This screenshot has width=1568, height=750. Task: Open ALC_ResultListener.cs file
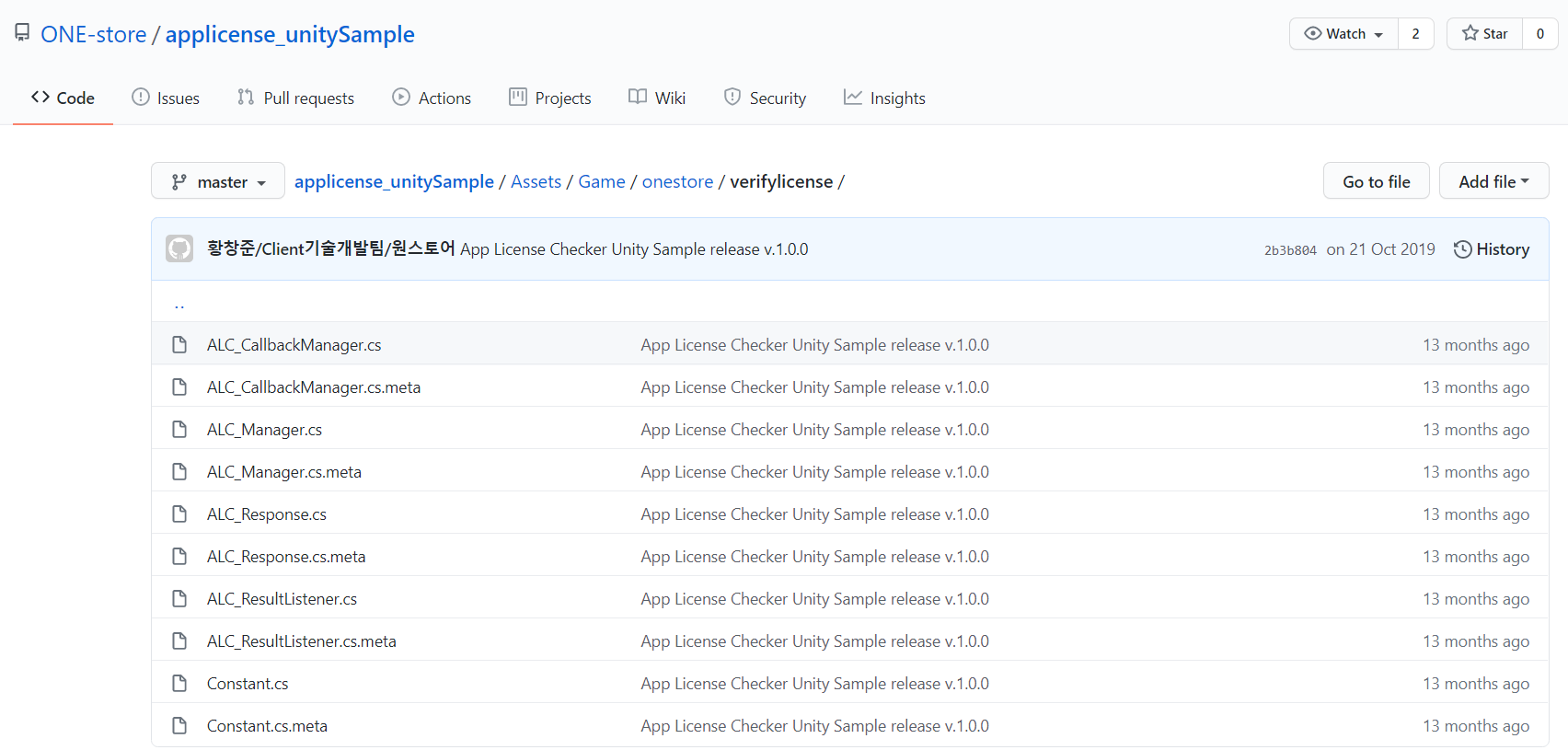coord(282,599)
